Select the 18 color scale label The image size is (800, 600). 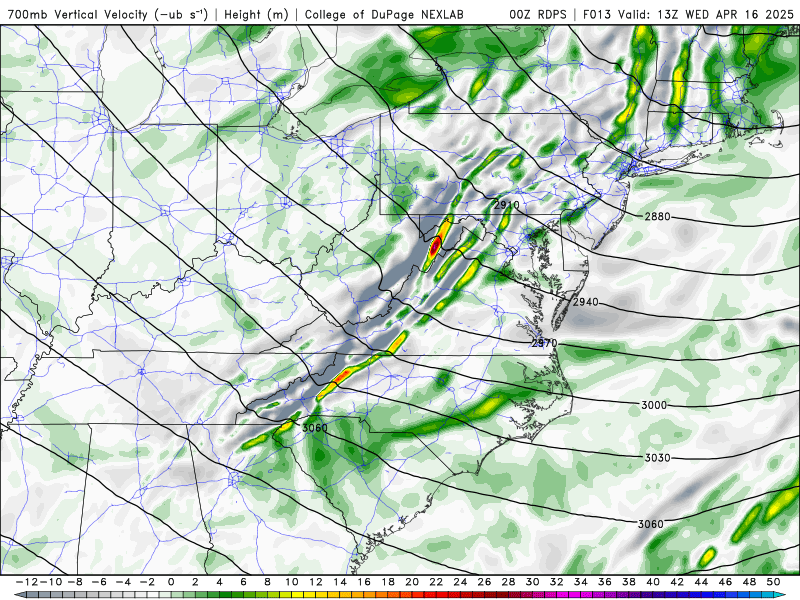point(388,582)
